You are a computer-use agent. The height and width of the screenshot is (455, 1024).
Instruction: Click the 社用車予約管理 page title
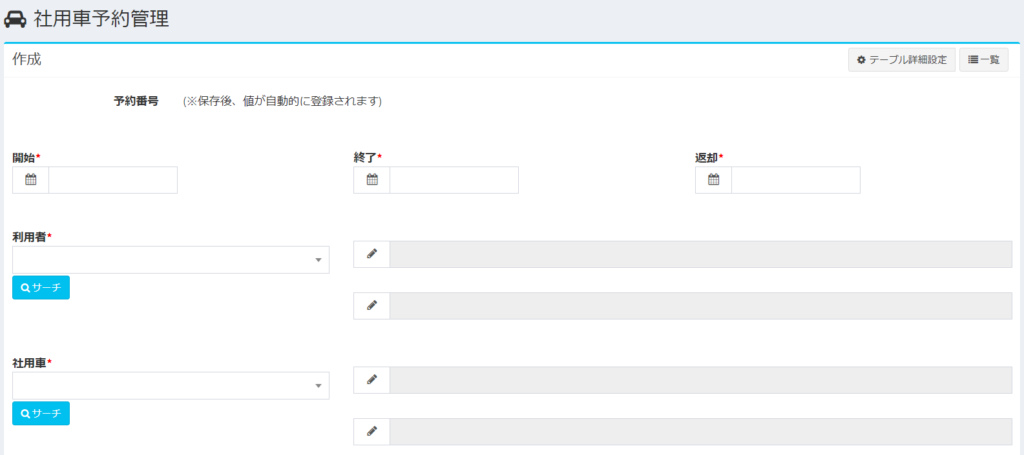tap(102, 20)
